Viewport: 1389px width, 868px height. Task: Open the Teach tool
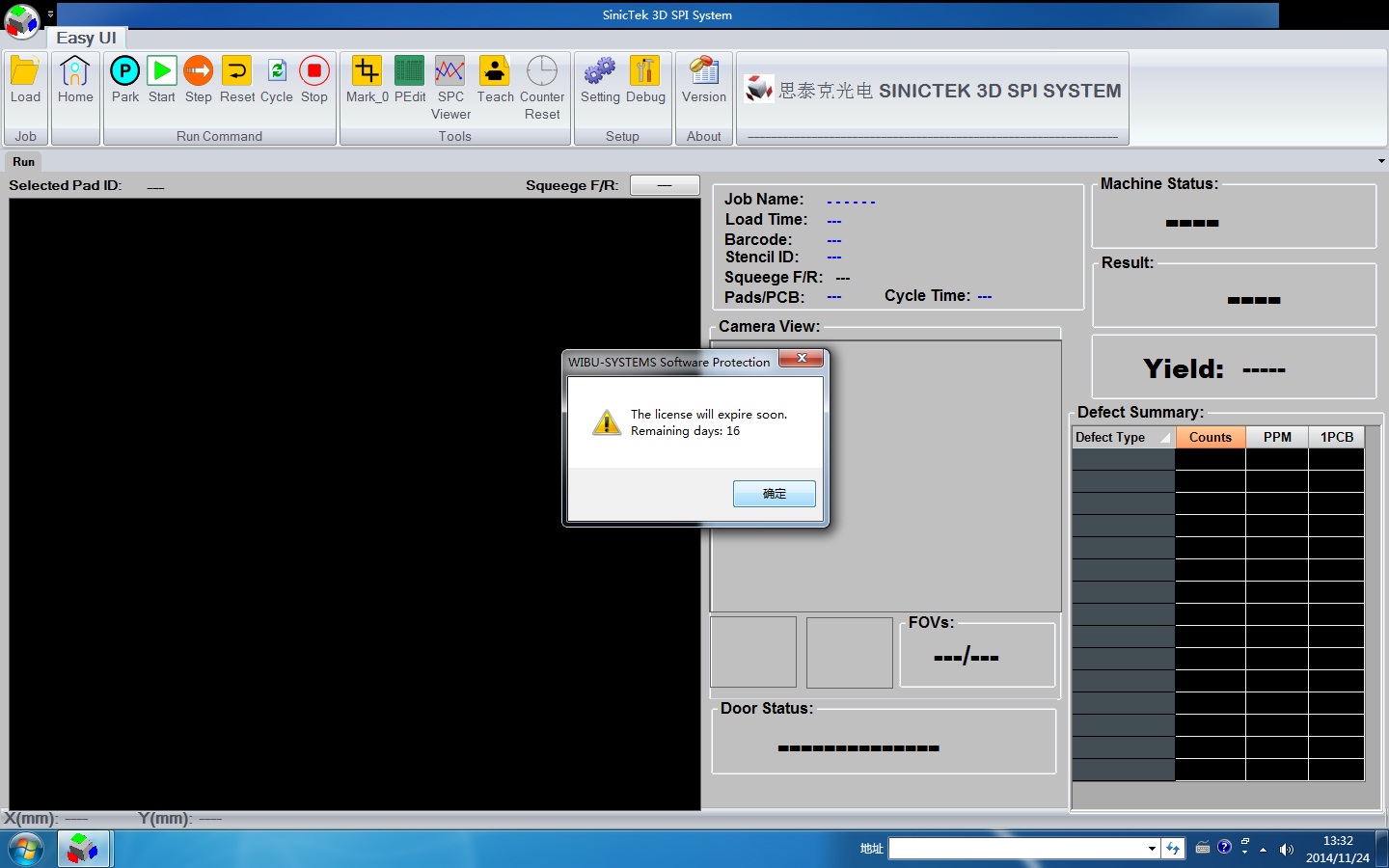495,72
